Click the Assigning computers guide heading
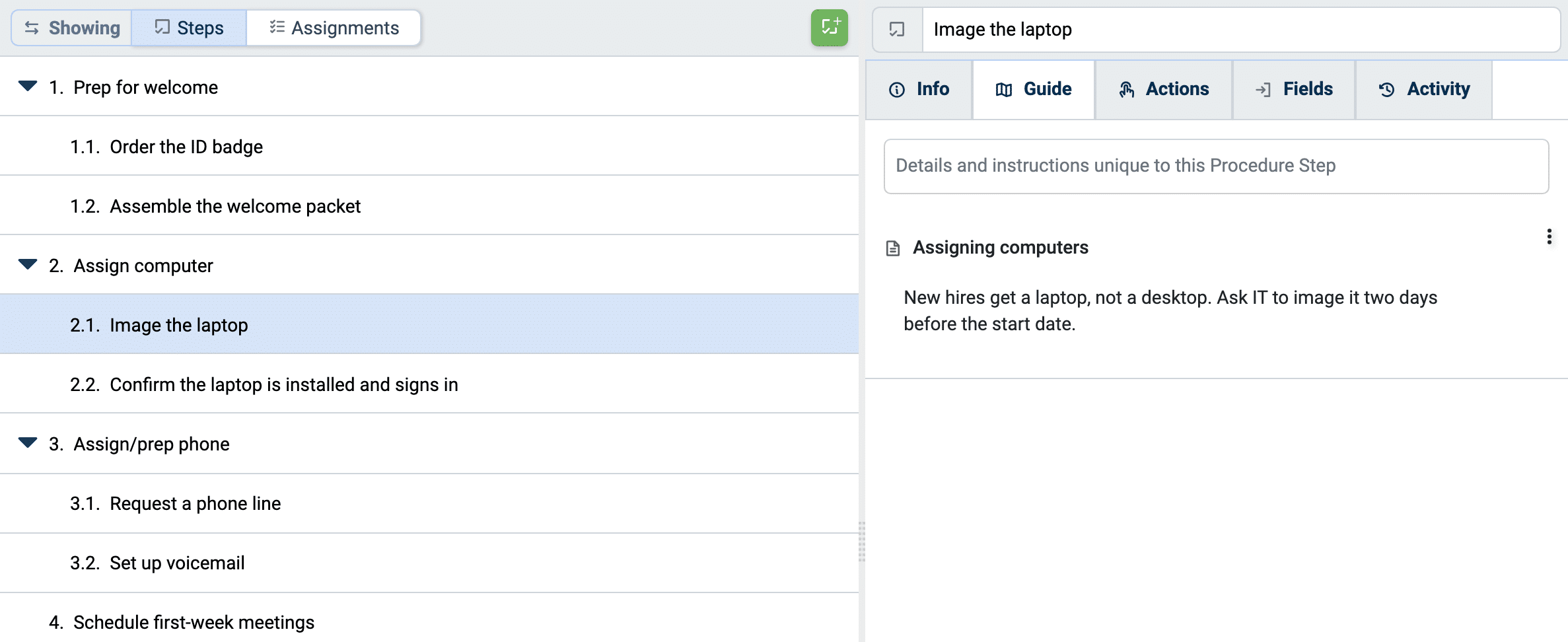This screenshot has width=1568, height=642. (1000, 248)
